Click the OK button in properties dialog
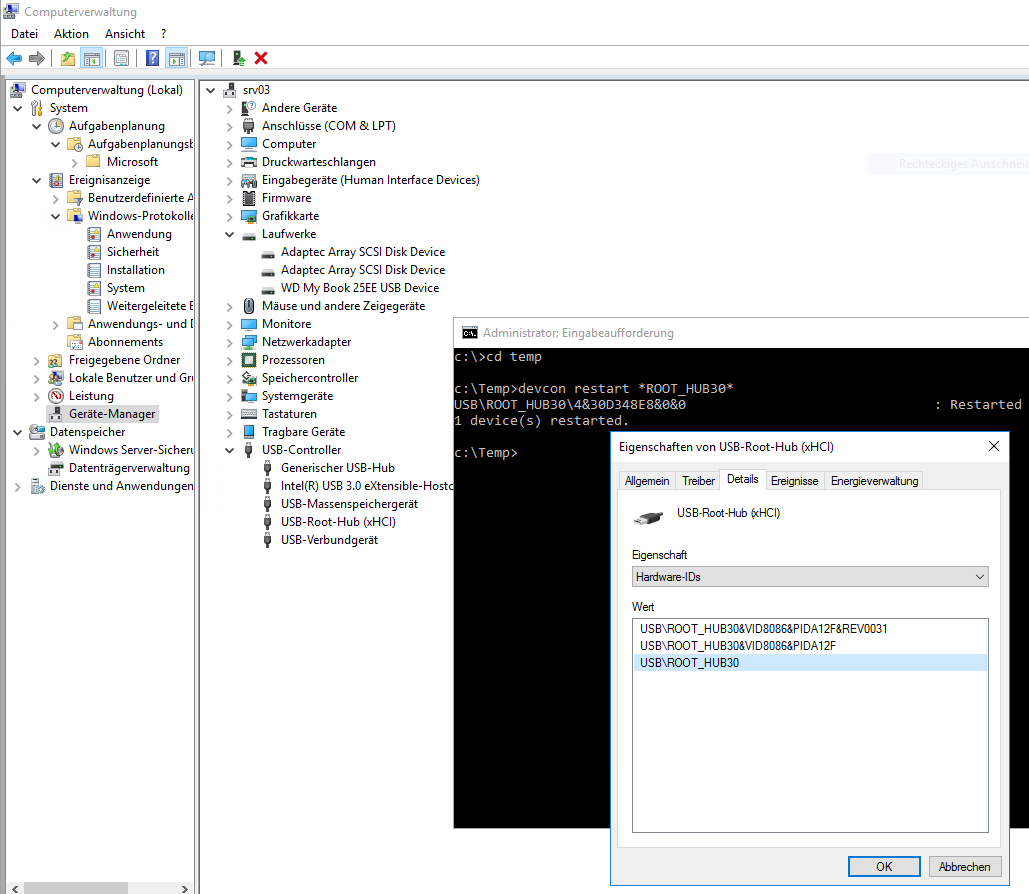1029x894 pixels. (884, 867)
